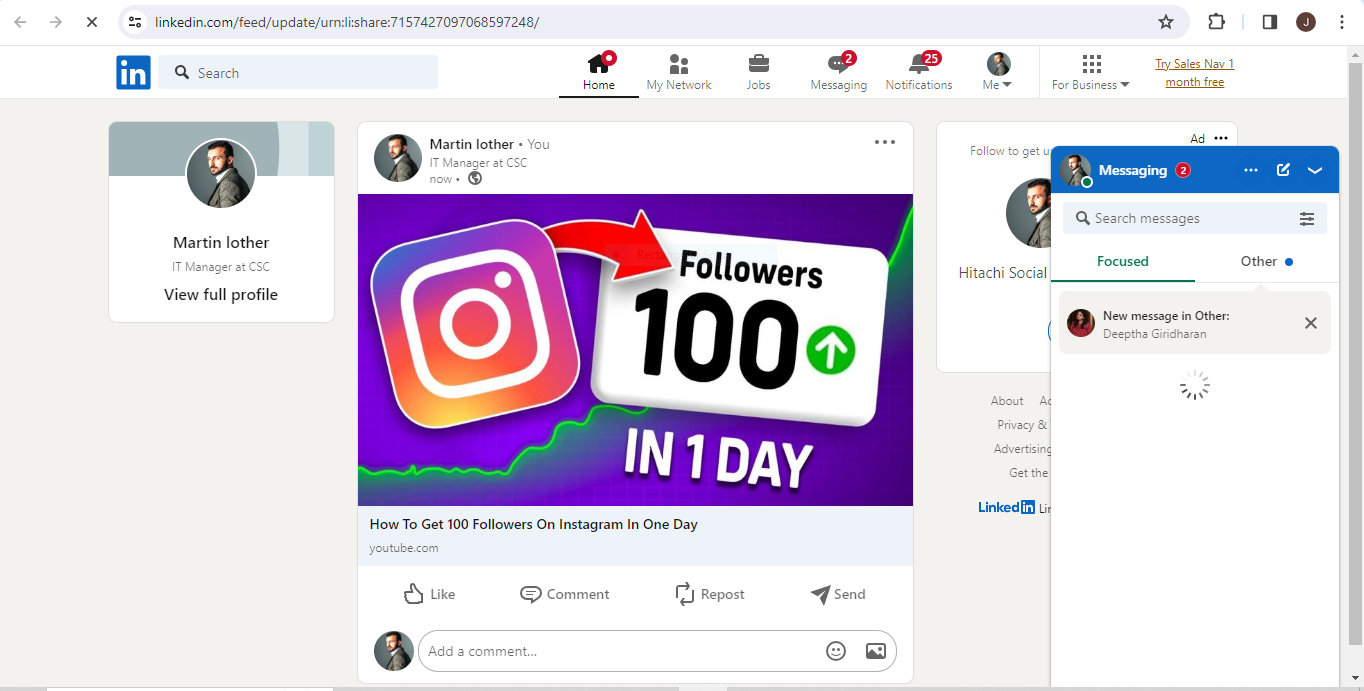Viewport: 1364px width, 691px height.
Task: Open the Notifications bell
Action: (919, 73)
